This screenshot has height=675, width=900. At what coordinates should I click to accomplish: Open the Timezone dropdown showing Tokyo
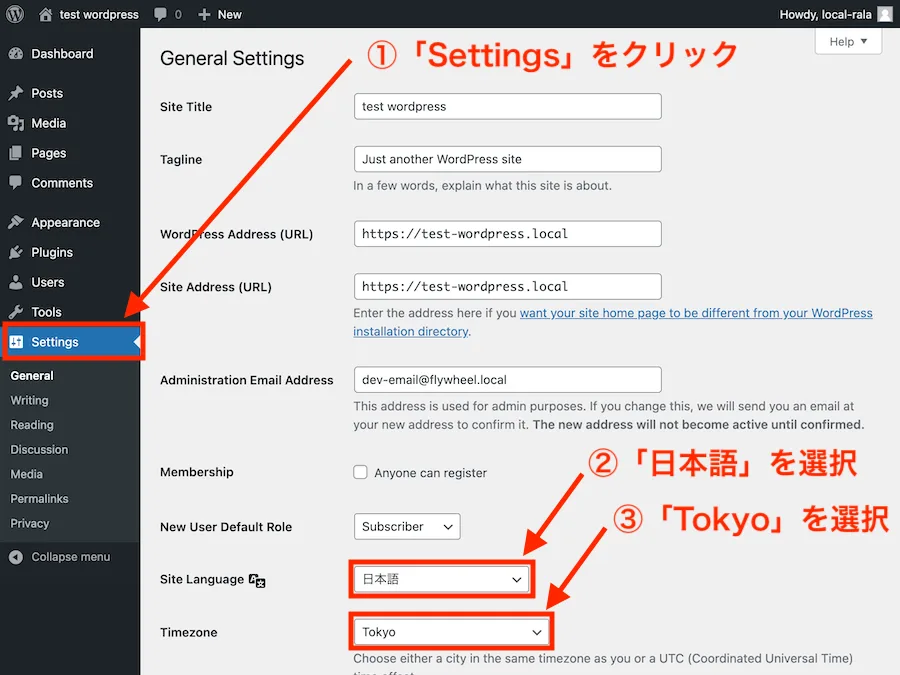pos(451,632)
